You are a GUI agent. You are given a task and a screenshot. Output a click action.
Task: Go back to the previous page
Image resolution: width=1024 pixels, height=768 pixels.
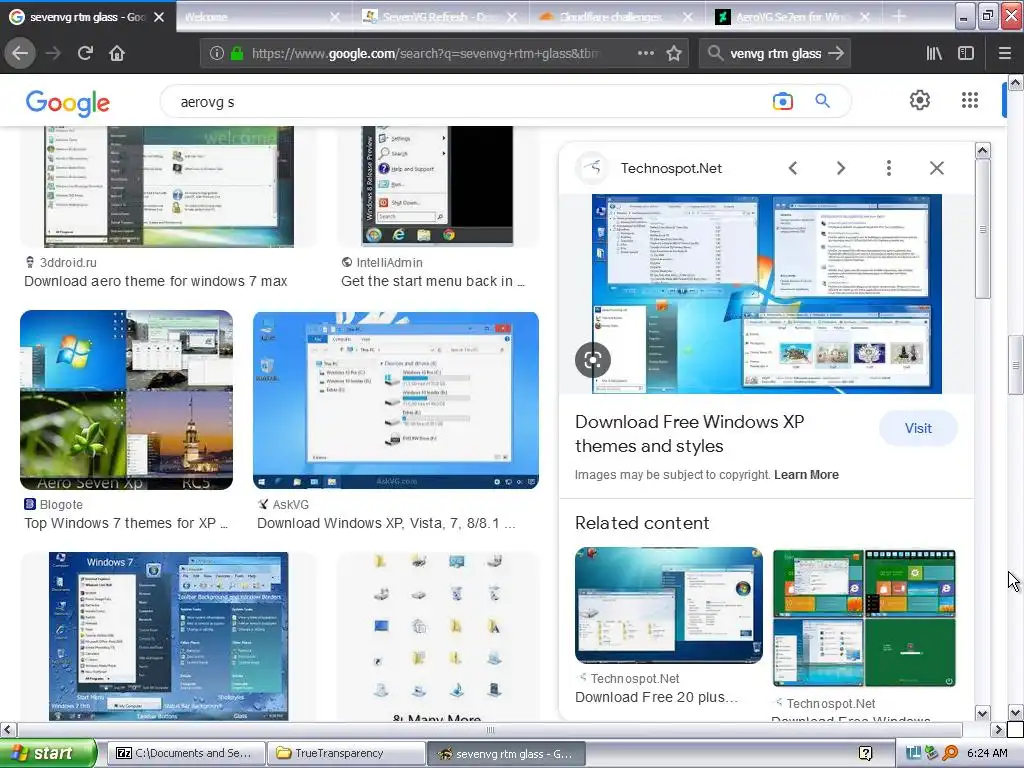[x=20, y=53]
